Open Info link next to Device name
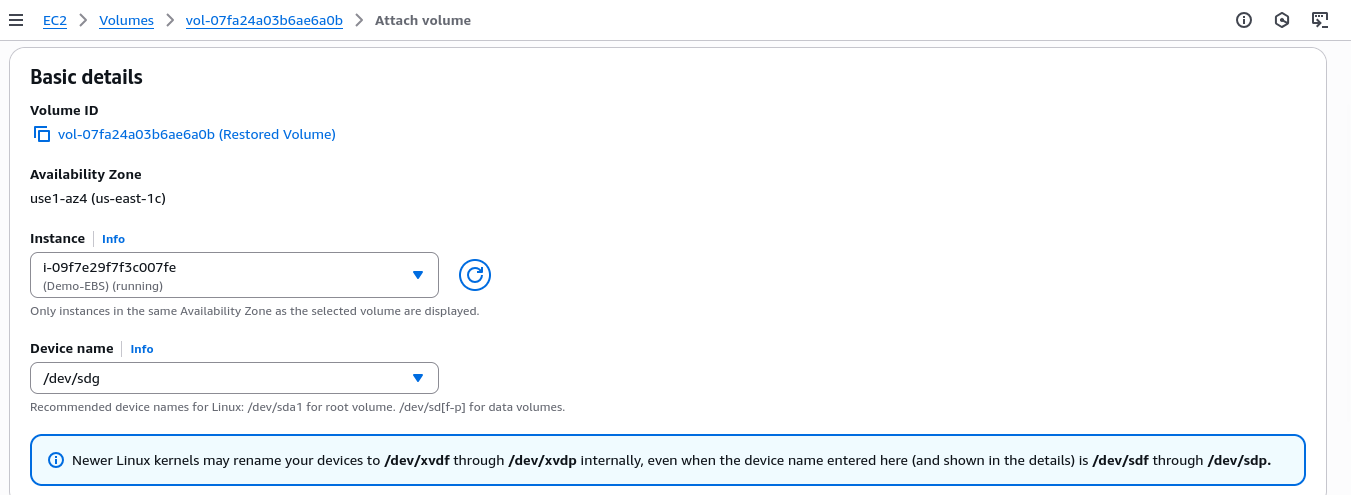Viewport: 1351px width, 495px height. click(142, 349)
